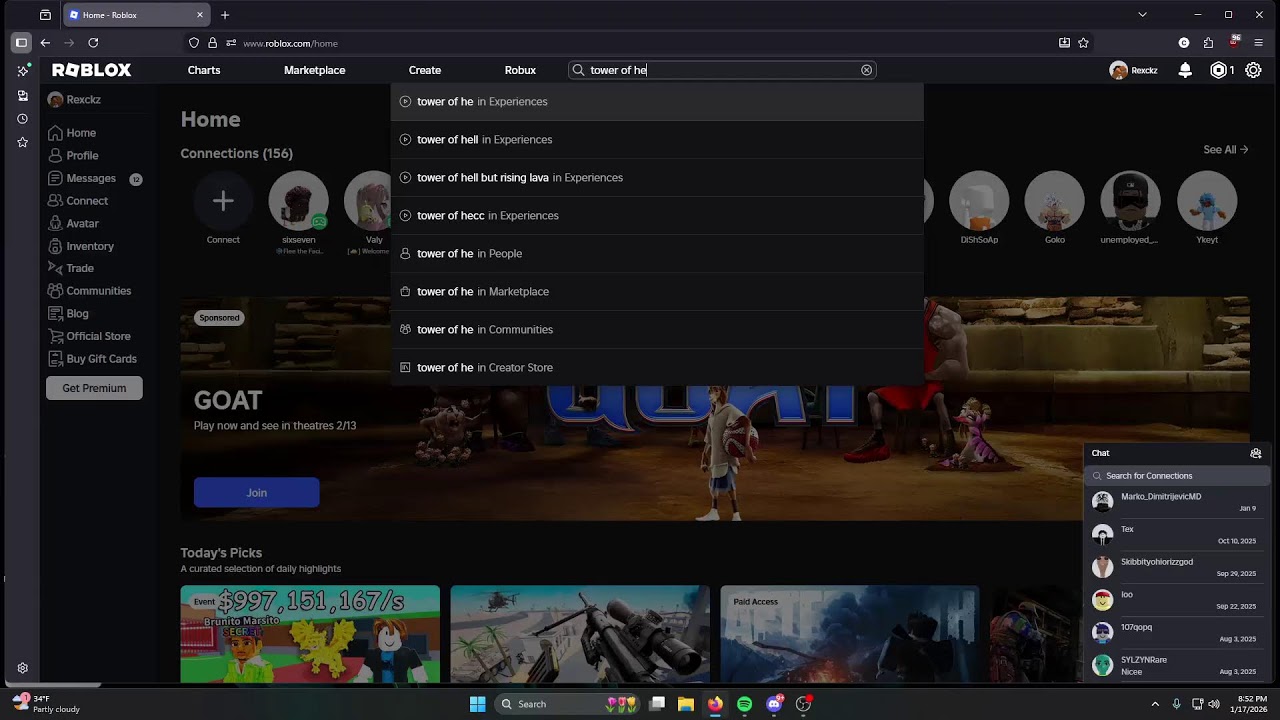Search 'tower of he' in Communities
The width and height of the screenshot is (1280, 720).
coord(657,329)
